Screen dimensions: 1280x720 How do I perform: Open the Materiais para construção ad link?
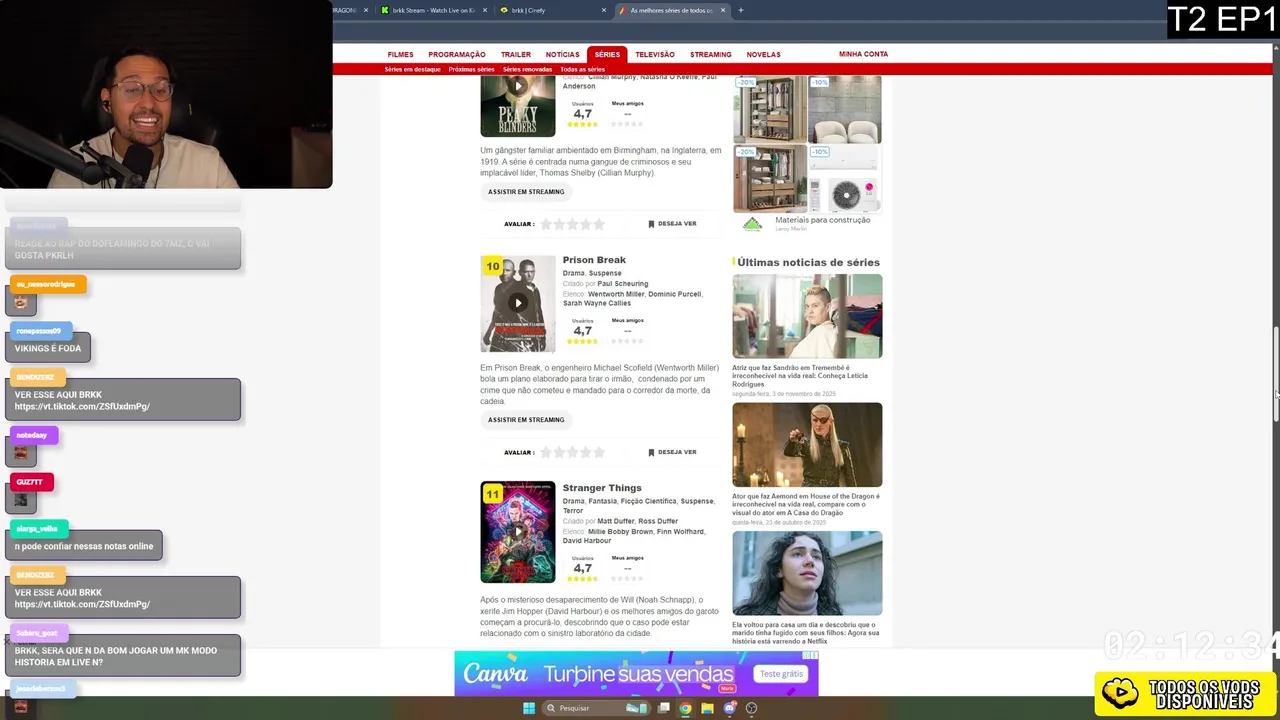click(822, 220)
